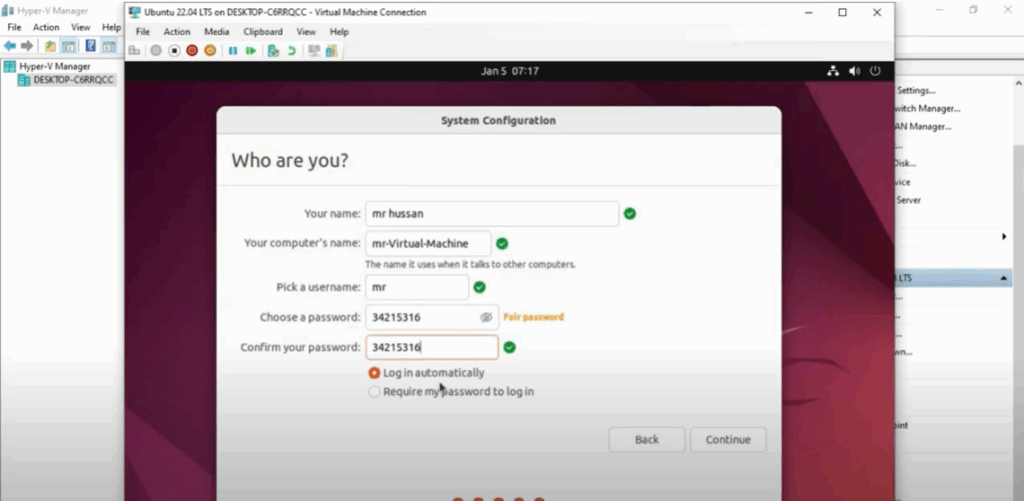Click the Enhanced Session monitor toolbar icon
The height and width of the screenshot is (501, 1024).
coord(314,50)
